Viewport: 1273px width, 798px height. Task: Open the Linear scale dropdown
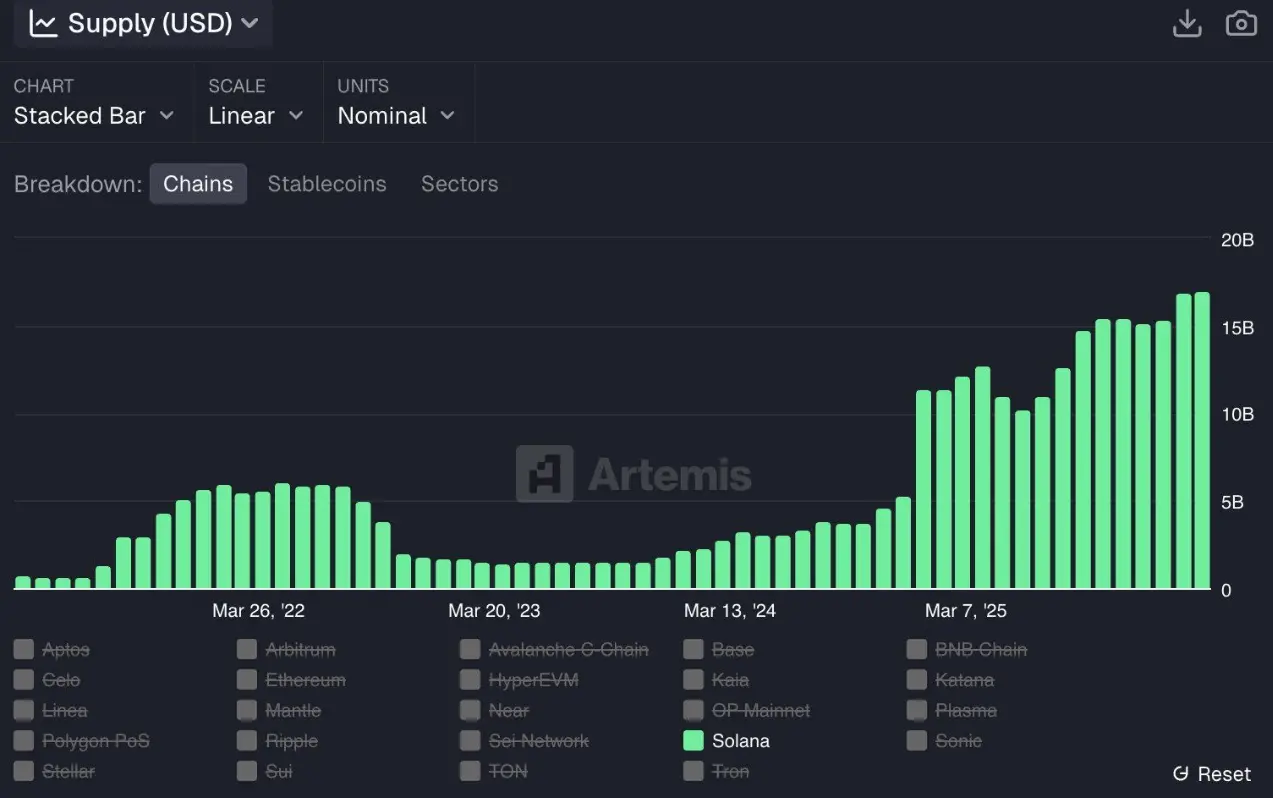tap(256, 116)
